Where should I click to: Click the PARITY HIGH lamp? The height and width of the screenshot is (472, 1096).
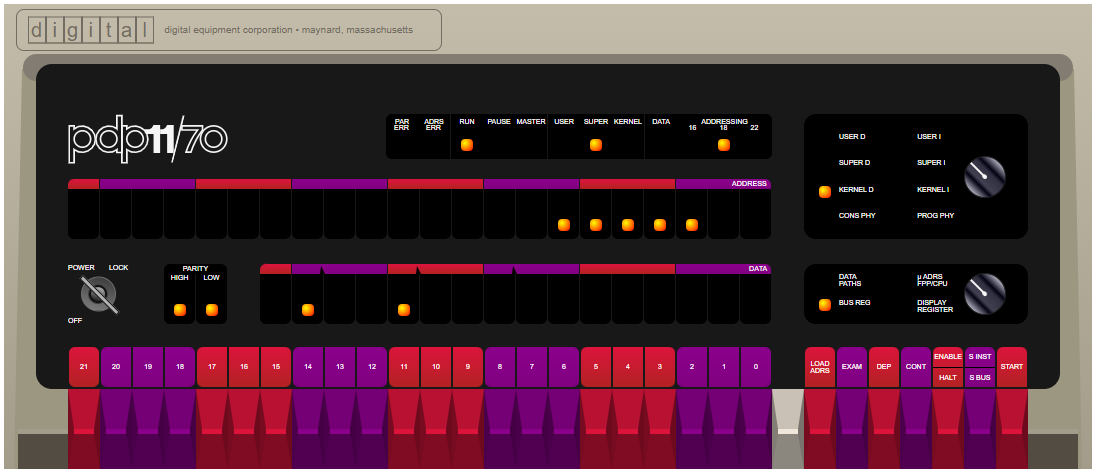coord(180,310)
